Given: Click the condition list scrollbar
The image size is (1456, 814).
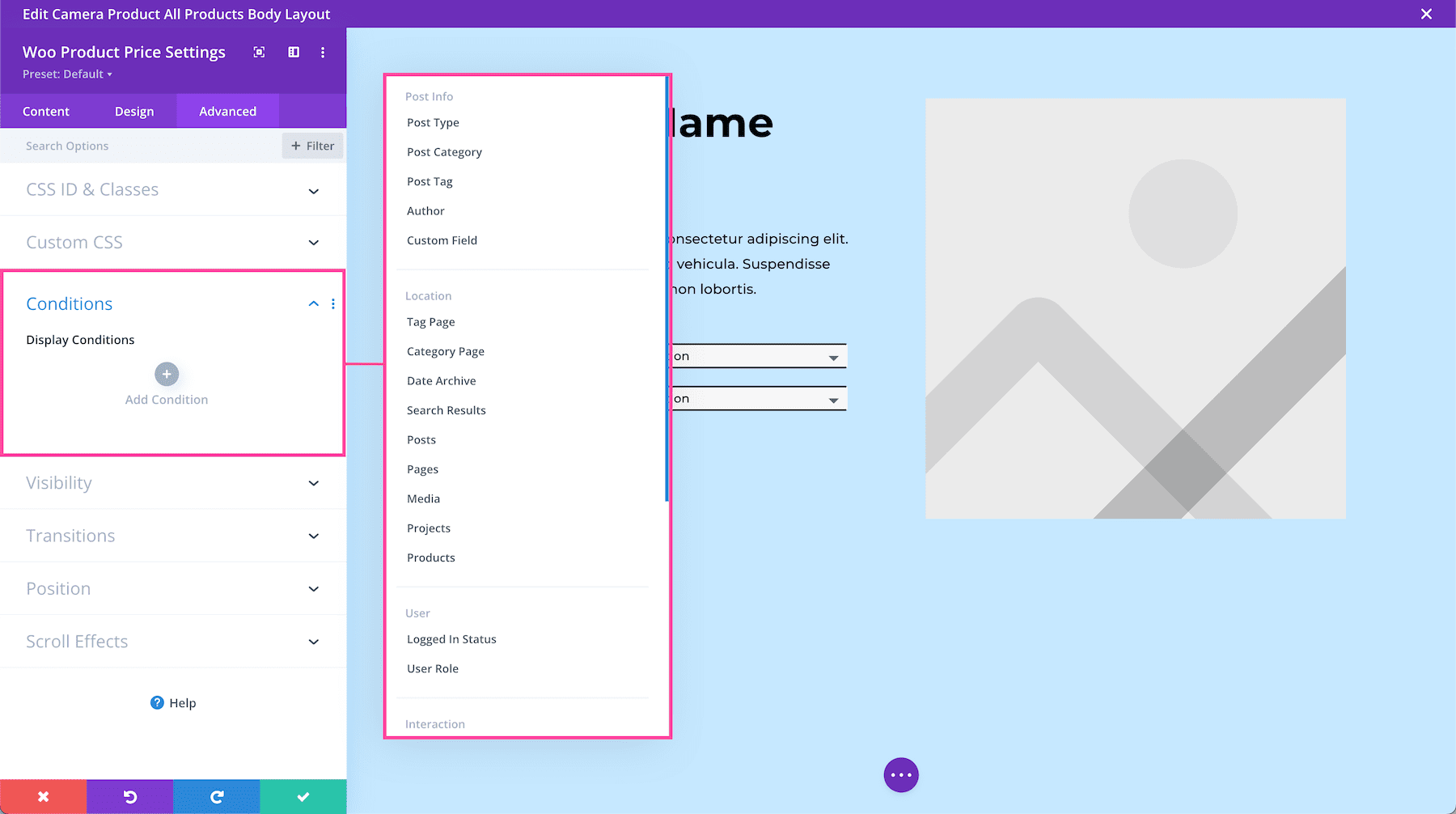Looking at the screenshot, I should [x=667, y=289].
